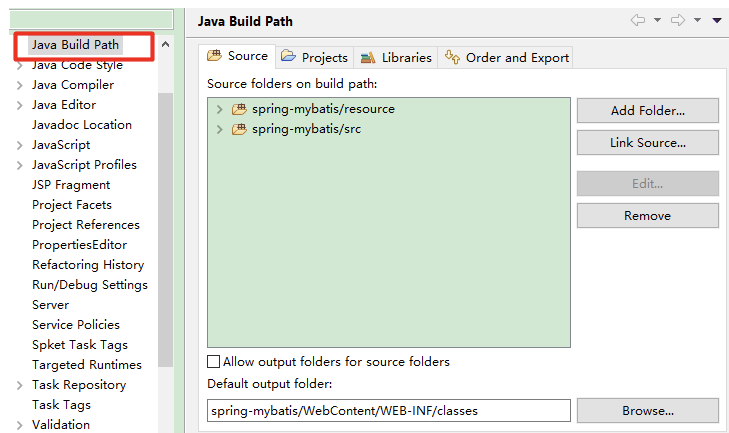Select Task Repository in the tree

click(79, 385)
